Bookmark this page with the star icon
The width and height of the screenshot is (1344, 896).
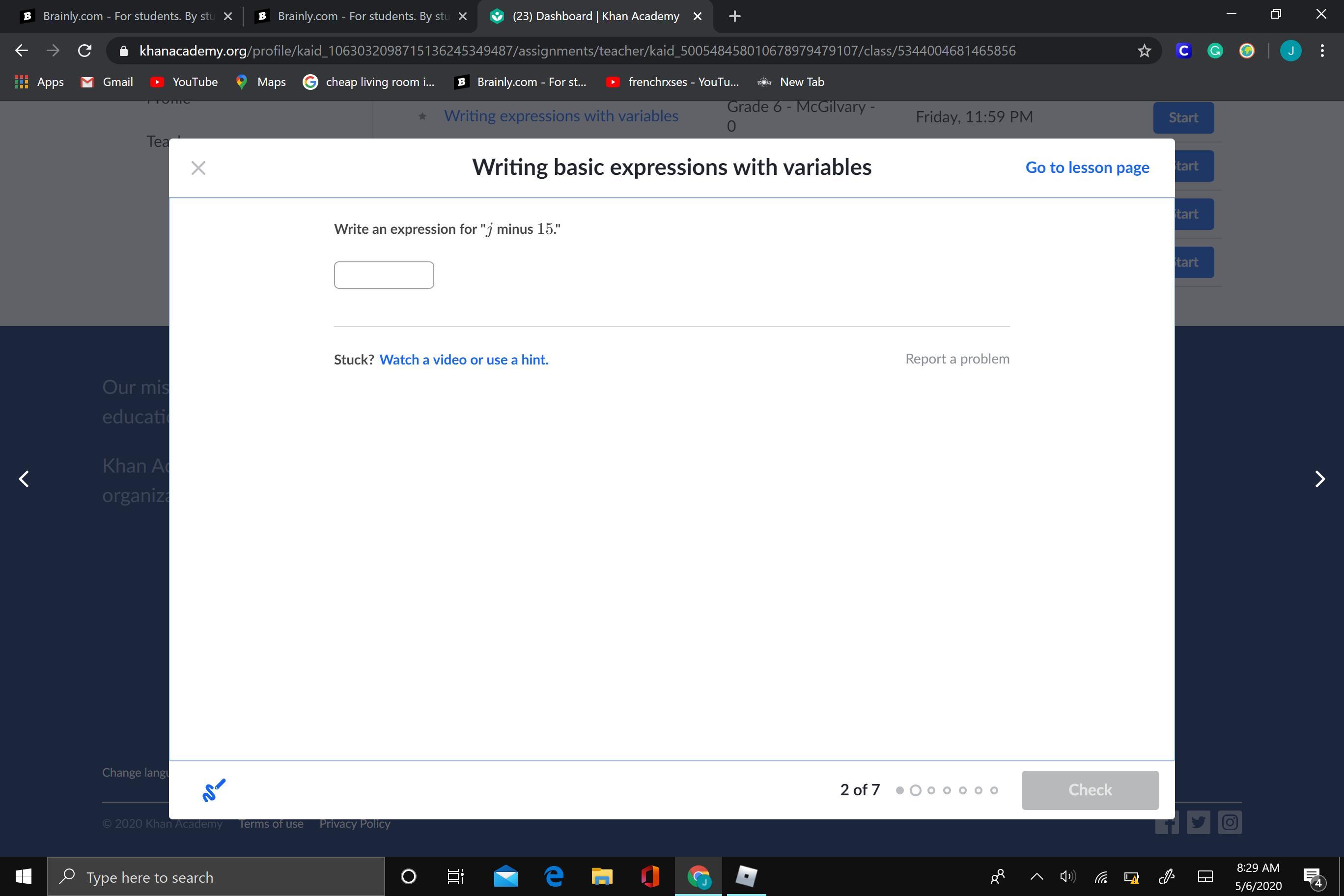pyautogui.click(x=1144, y=51)
